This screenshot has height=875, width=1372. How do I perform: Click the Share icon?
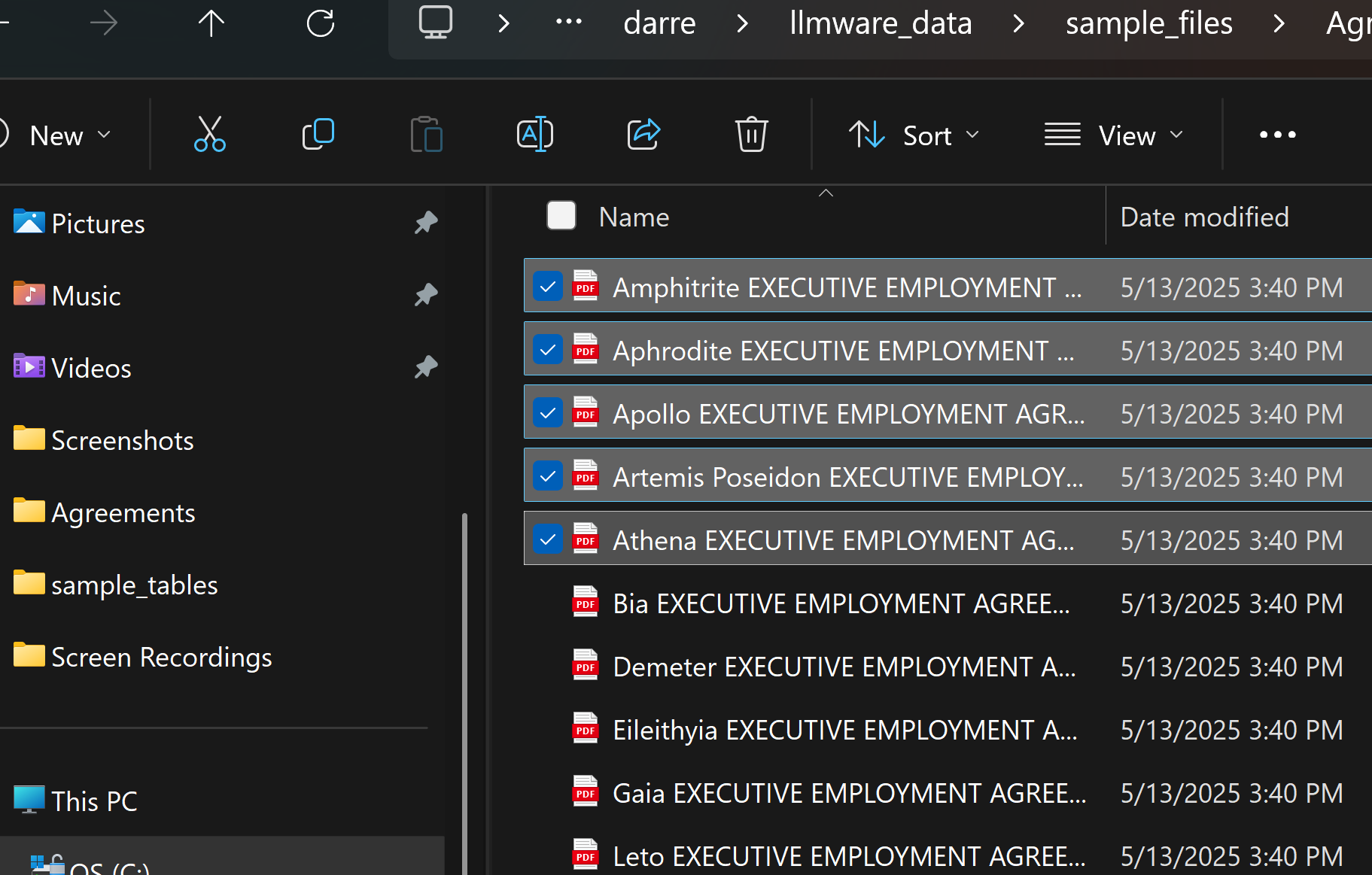point(643,135)
